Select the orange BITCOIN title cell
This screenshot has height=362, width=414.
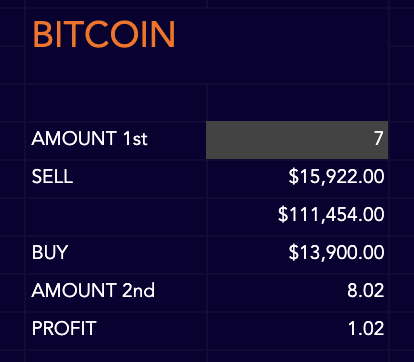pos(207,46)
